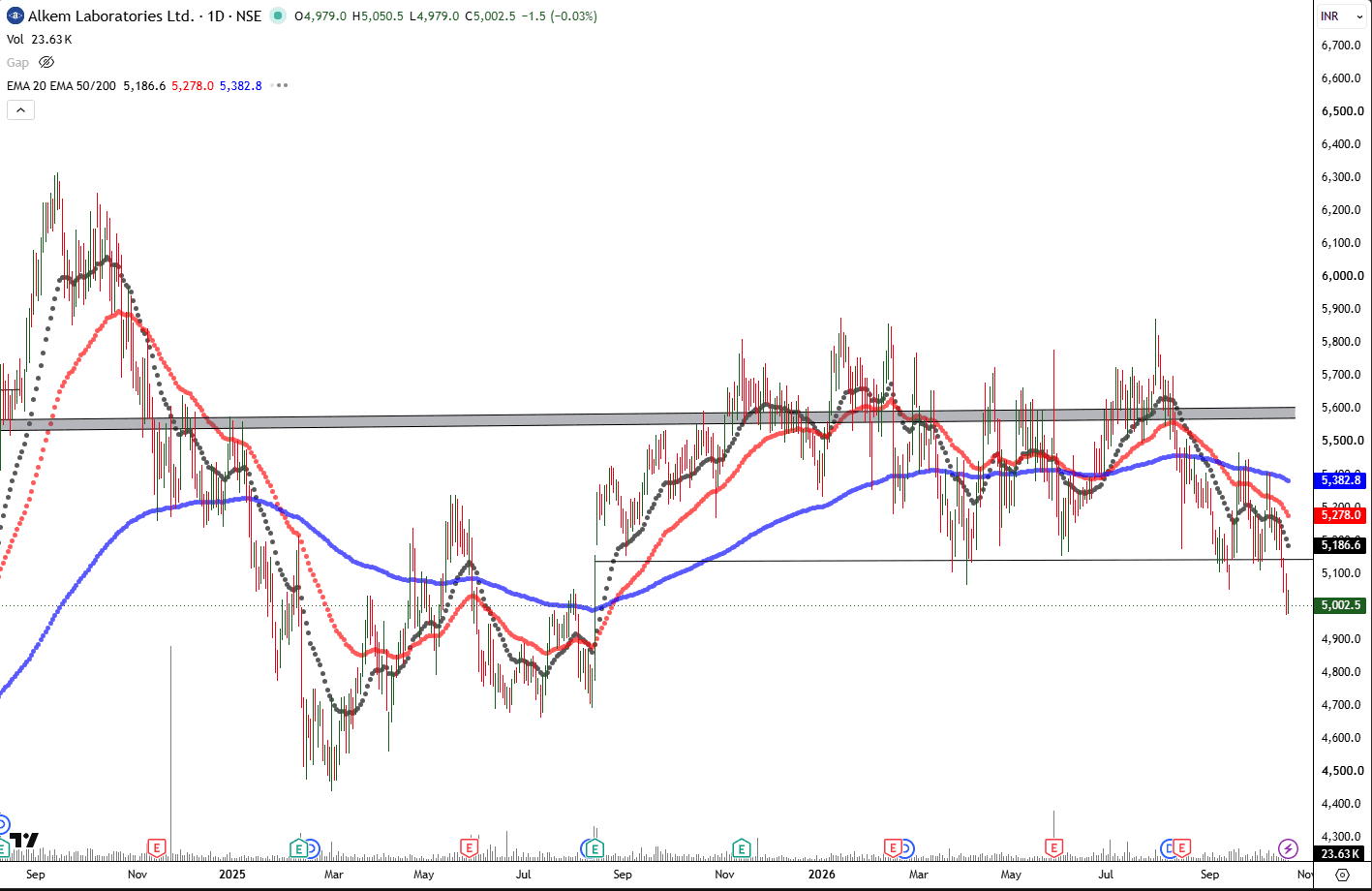Open chart settings gear in the bottom-right corner
Image resolution: width=1372 pixels, height=891 pixels.
(x=1342, y=874)
